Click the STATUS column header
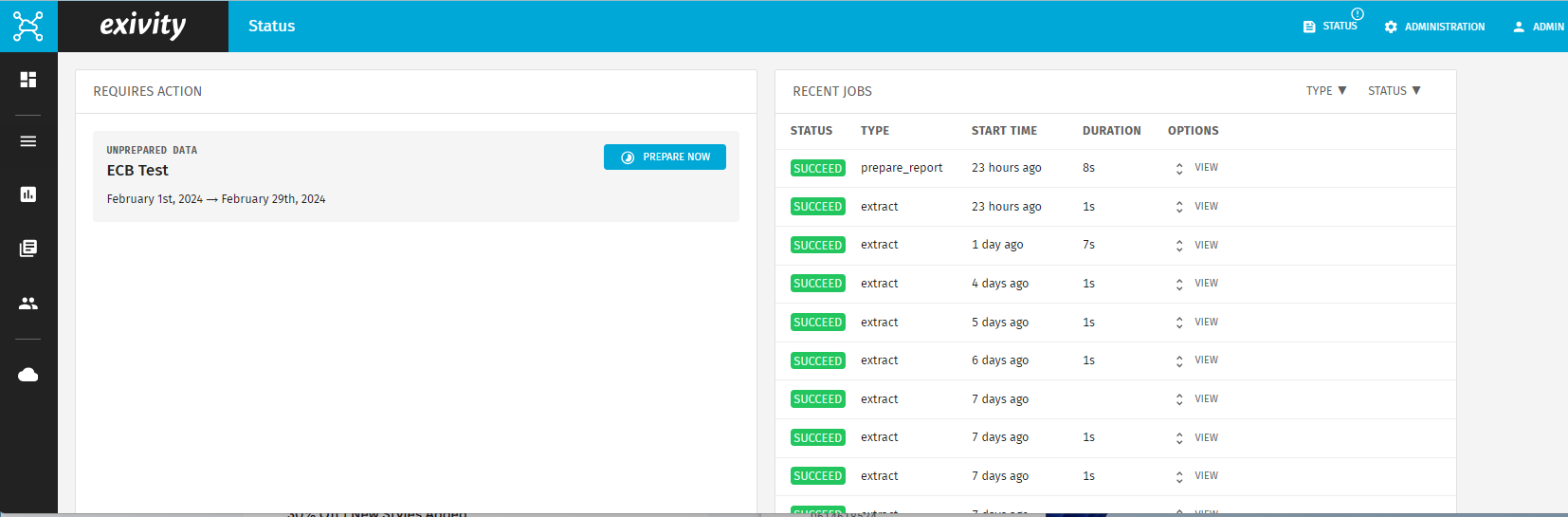1568x517 pixels. click(x=811, y=131)
